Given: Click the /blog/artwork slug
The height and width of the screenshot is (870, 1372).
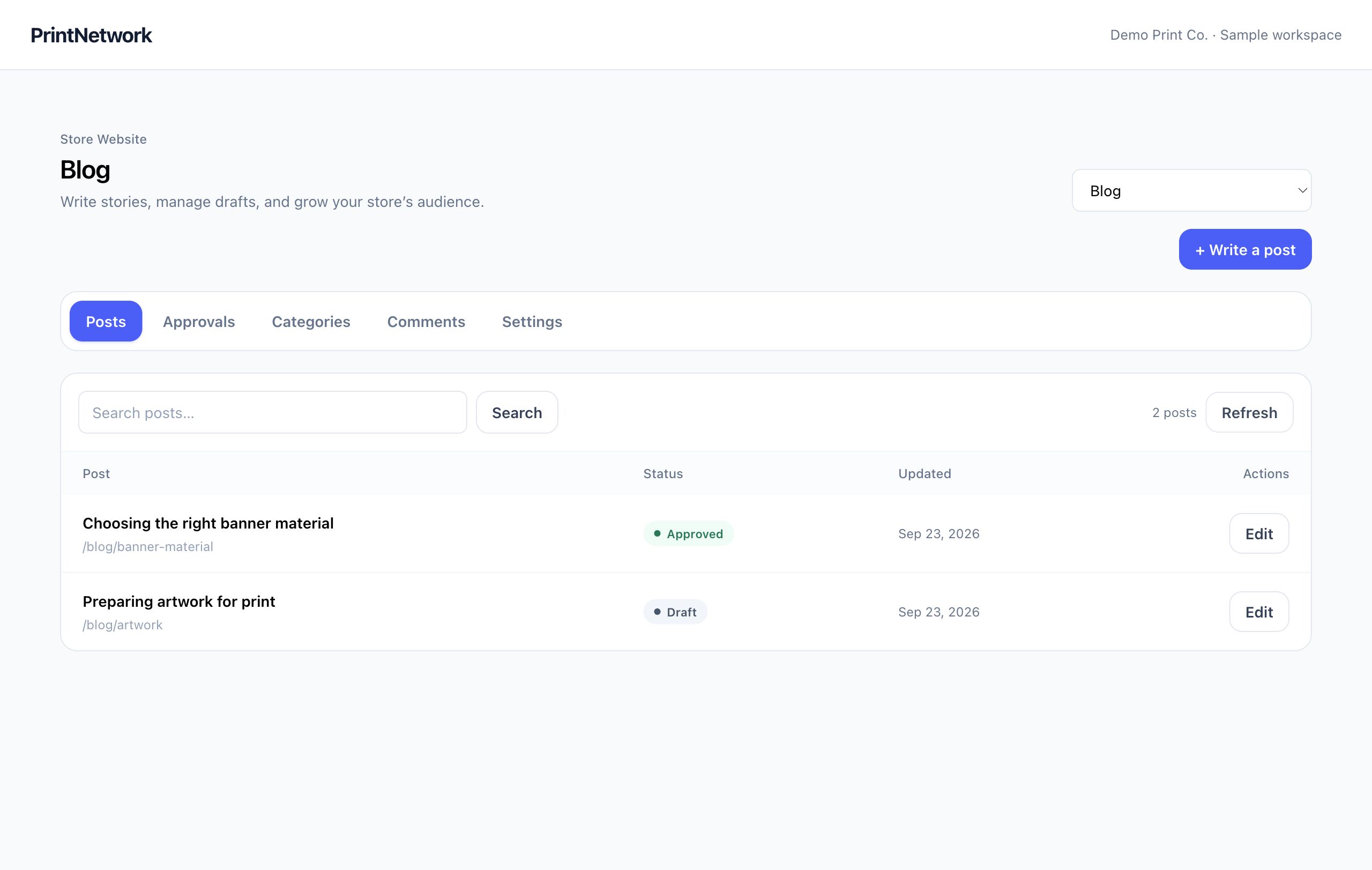Looking at the screenshot, I should pyautogui.click(x=123, y=625).
